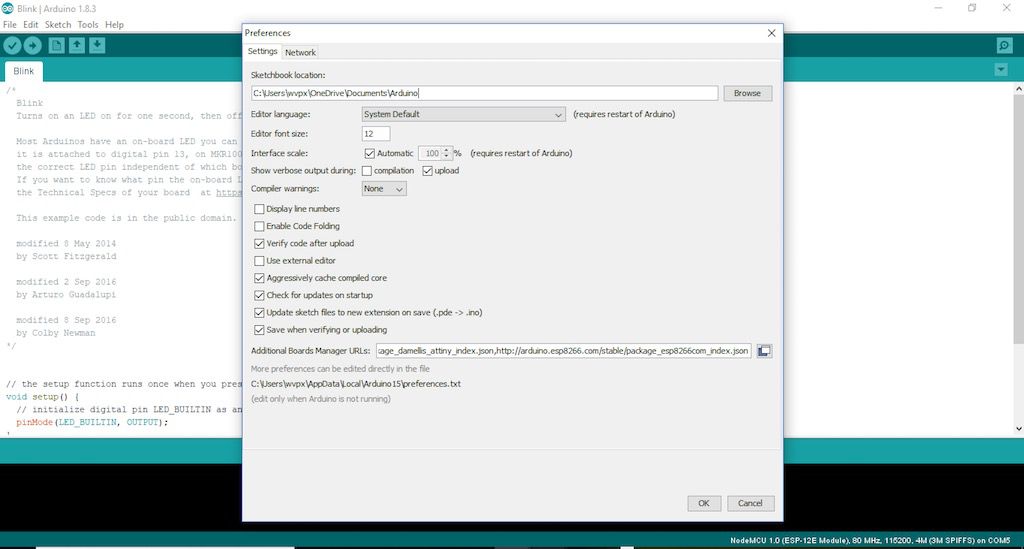1024x549 pixels.
Task: Toggle Automatic interface scale checkbox
Action: (370, 153)
